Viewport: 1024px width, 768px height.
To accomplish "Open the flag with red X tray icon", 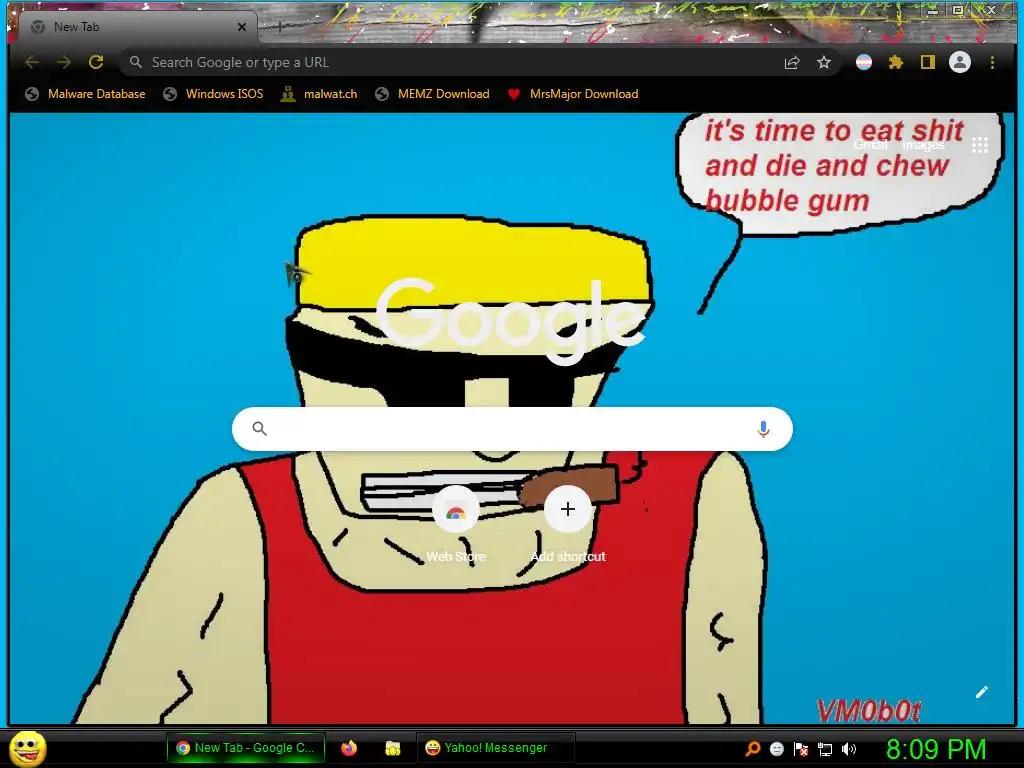I will coord(801,749).
